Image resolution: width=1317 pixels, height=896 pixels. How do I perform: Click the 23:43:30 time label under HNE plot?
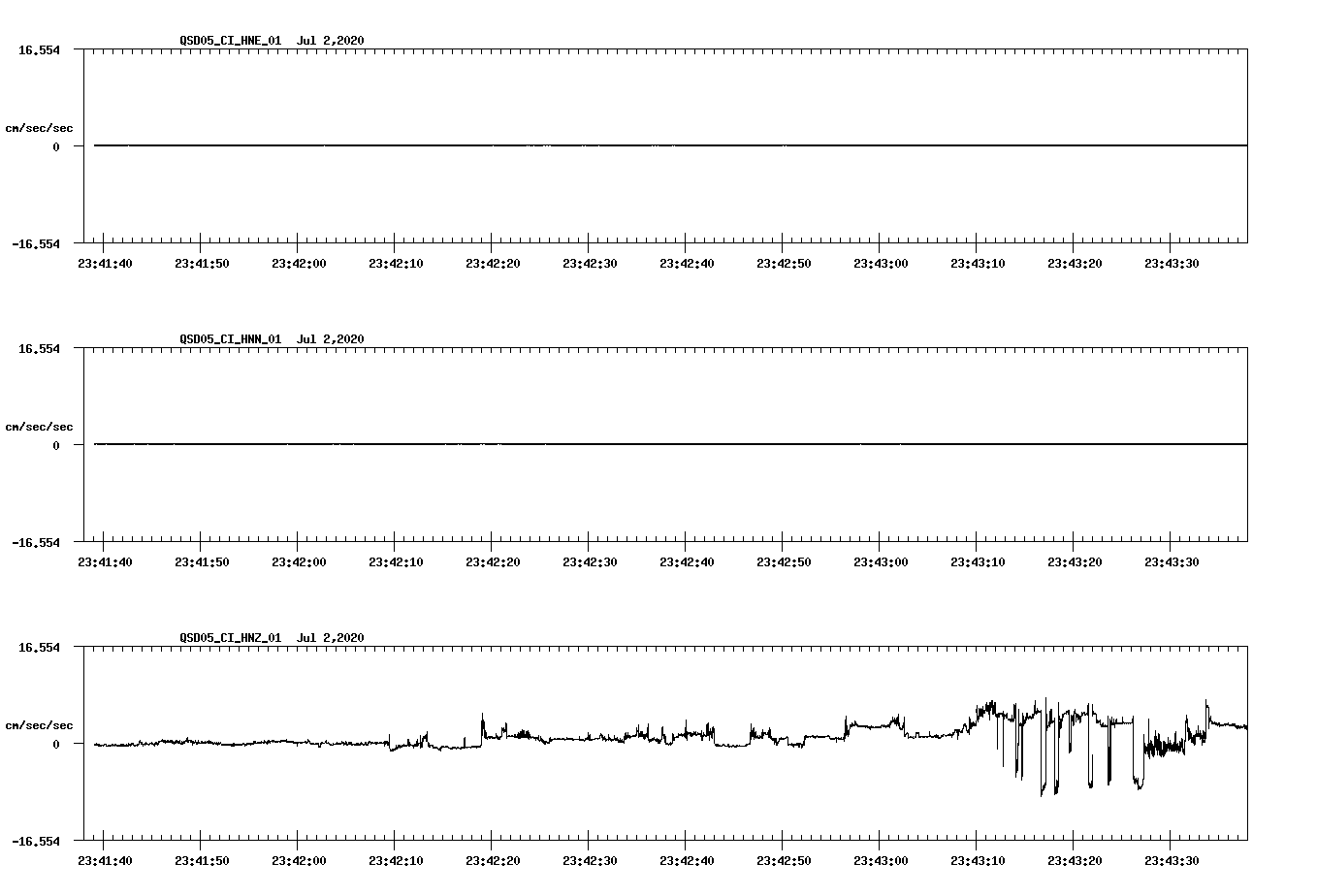pyautogui.click(x=1172, y=264)
